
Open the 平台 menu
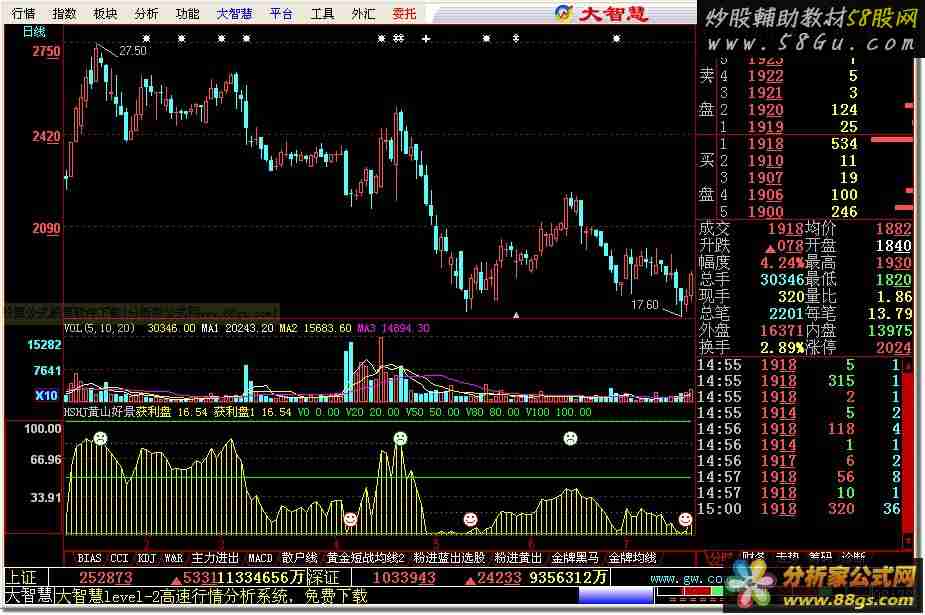tap(281, 14)
